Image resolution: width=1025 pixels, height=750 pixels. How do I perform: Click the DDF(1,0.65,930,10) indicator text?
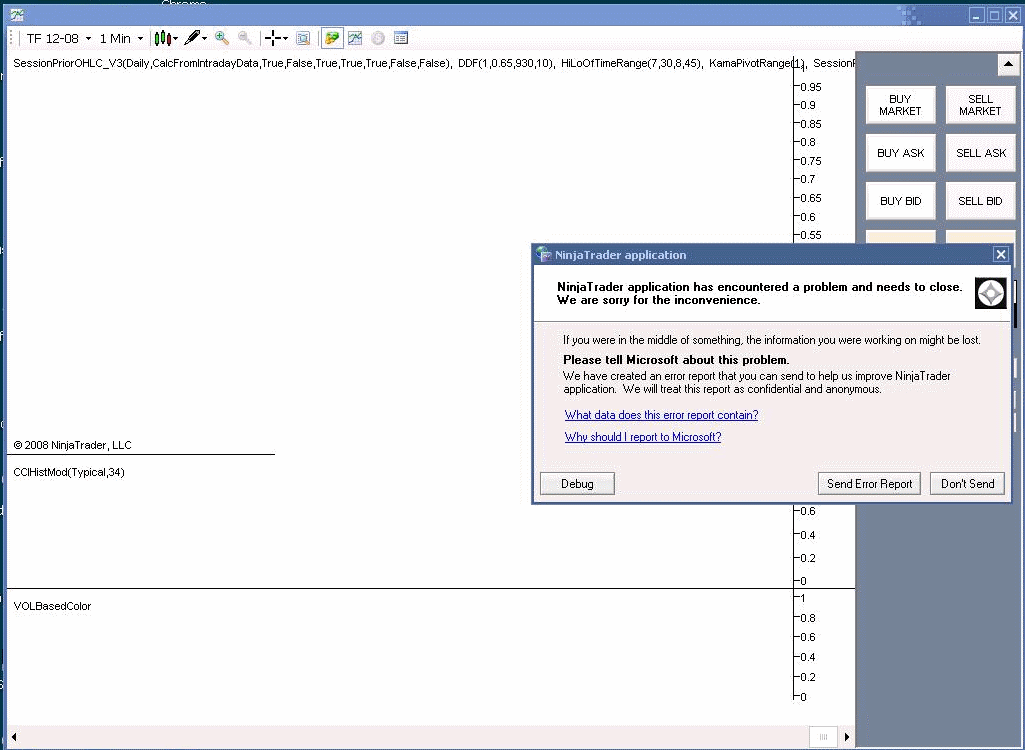pyautogui.click(x=506, y=63)
